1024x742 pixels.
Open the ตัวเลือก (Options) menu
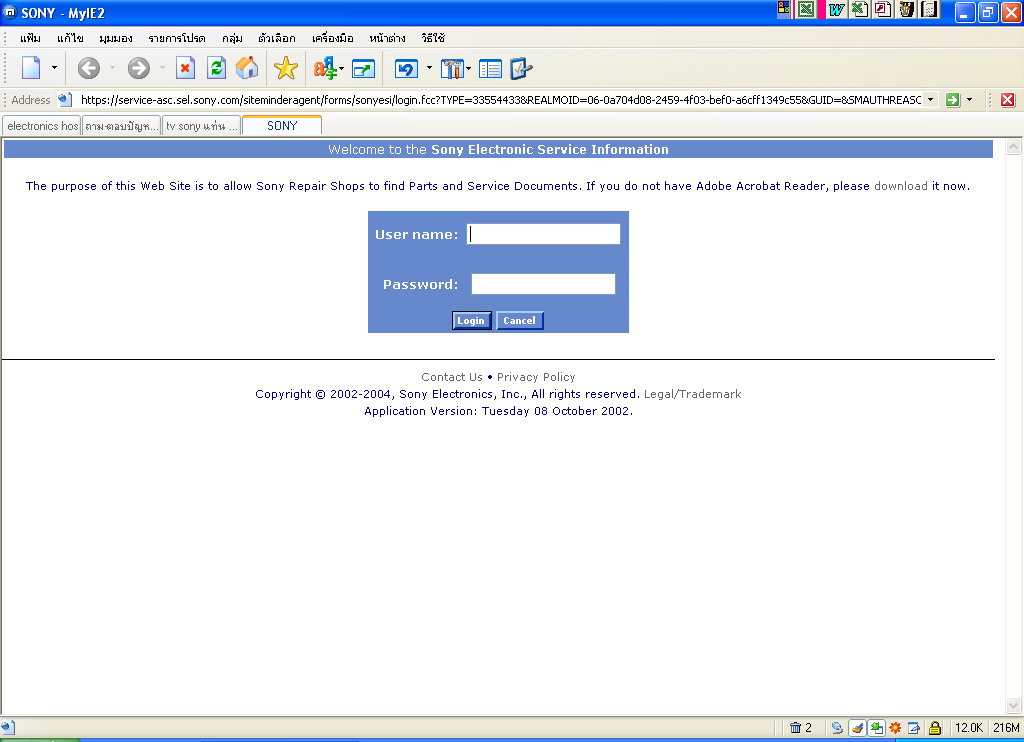276,38
